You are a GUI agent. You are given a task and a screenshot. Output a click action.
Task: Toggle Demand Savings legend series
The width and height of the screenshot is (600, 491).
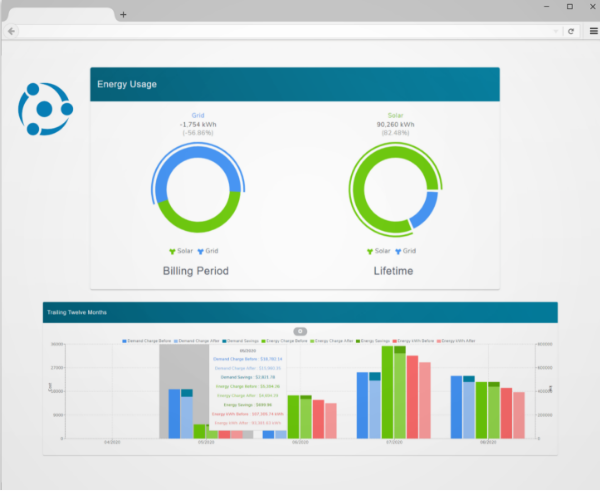click(x=240, y=341)
